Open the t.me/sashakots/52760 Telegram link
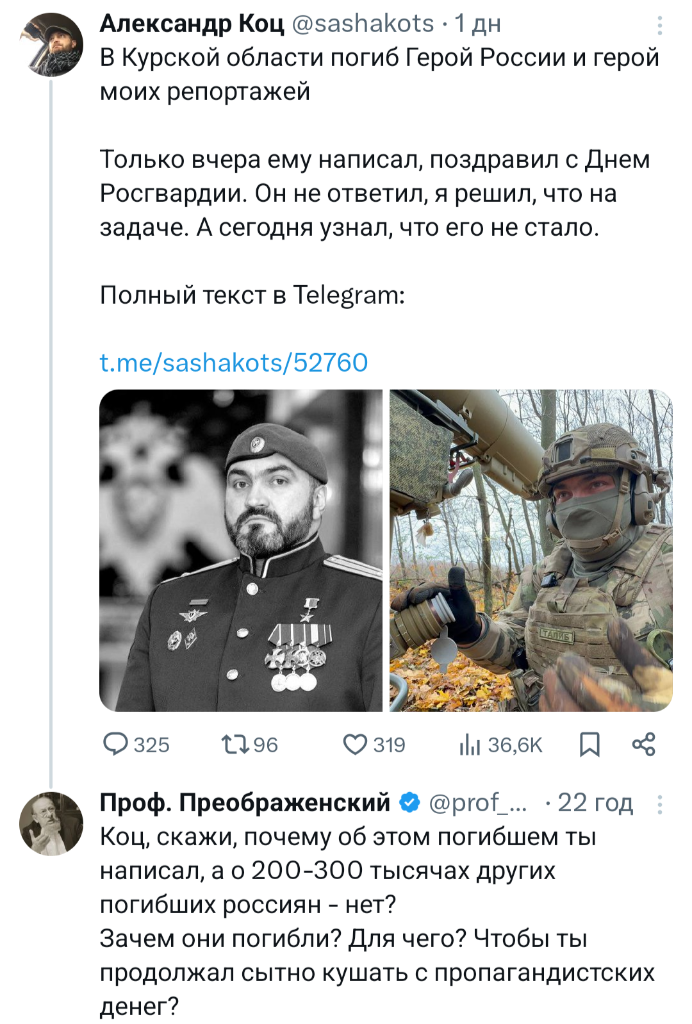This screenshot has height=1024, width=692. [235, 361]
